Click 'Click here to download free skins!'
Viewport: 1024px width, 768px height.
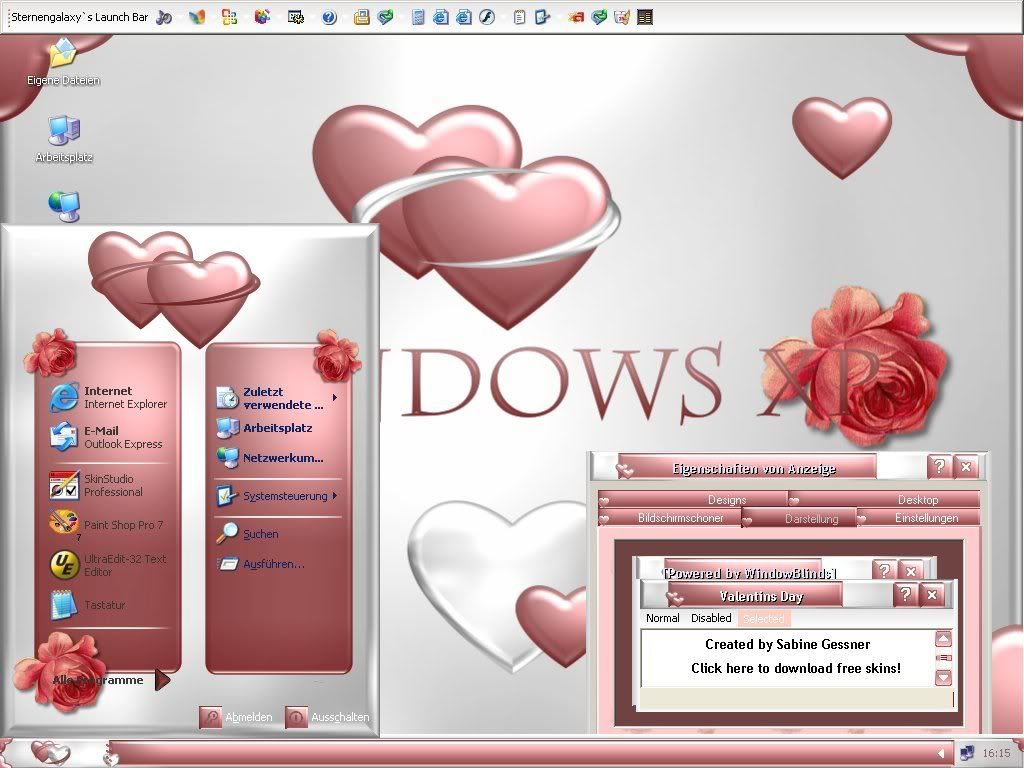tap(796, 668)
